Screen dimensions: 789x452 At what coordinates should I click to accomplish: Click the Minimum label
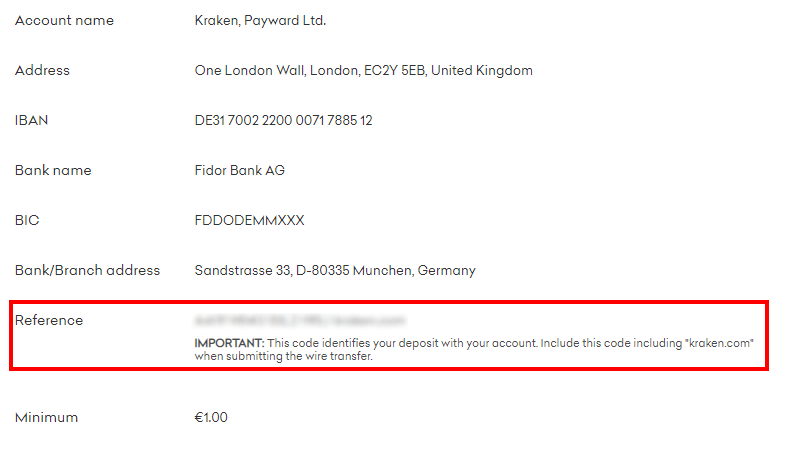click(x=46, y=418)
